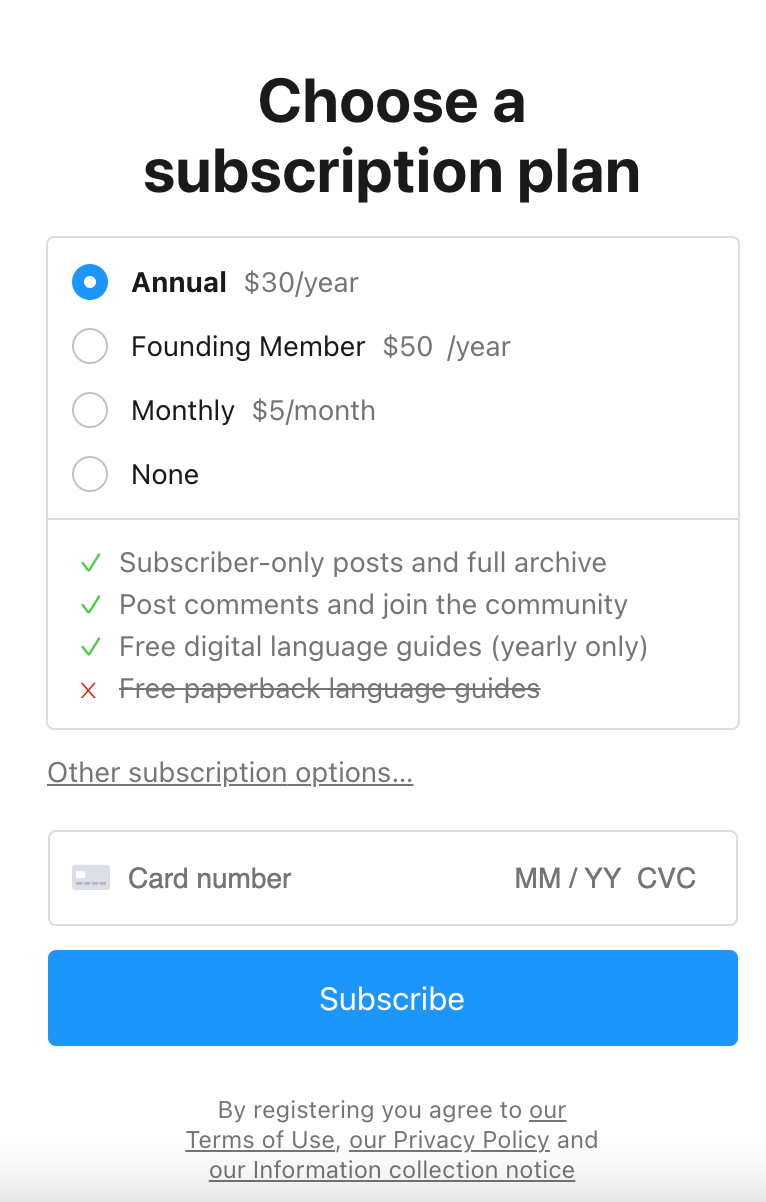Open our Privacy Policy link
This screenshot has width=766, height=1202.
(x=449, y=1140)
